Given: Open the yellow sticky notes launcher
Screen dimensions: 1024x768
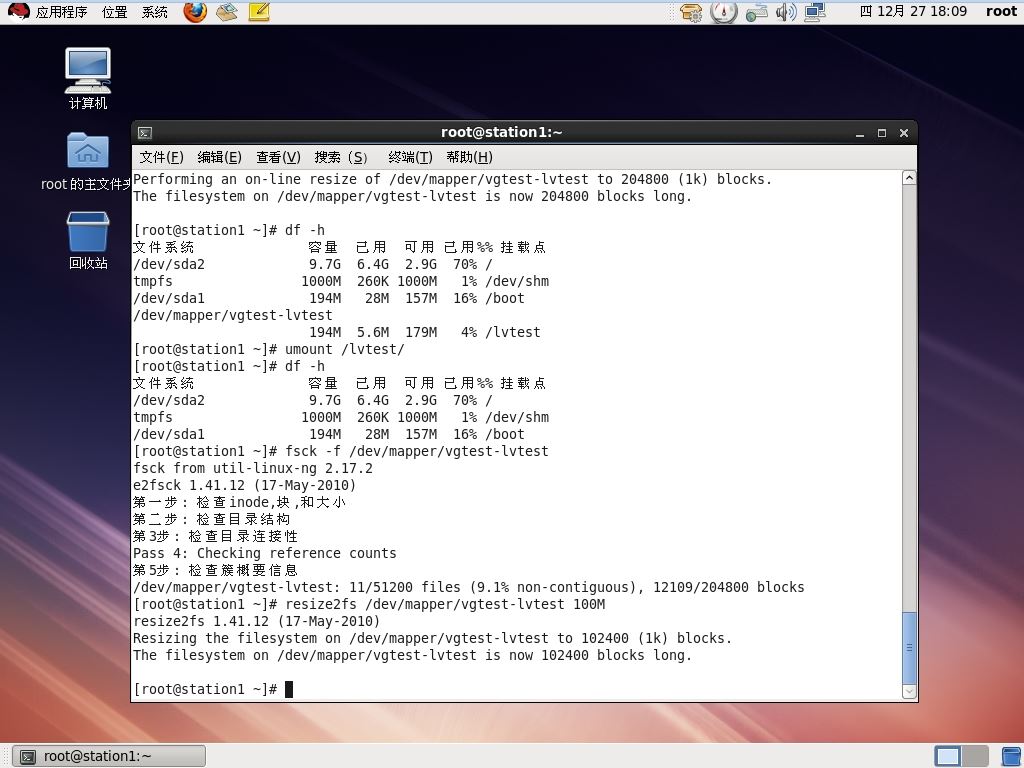Looking at the screenshot, I should point(259,12).
